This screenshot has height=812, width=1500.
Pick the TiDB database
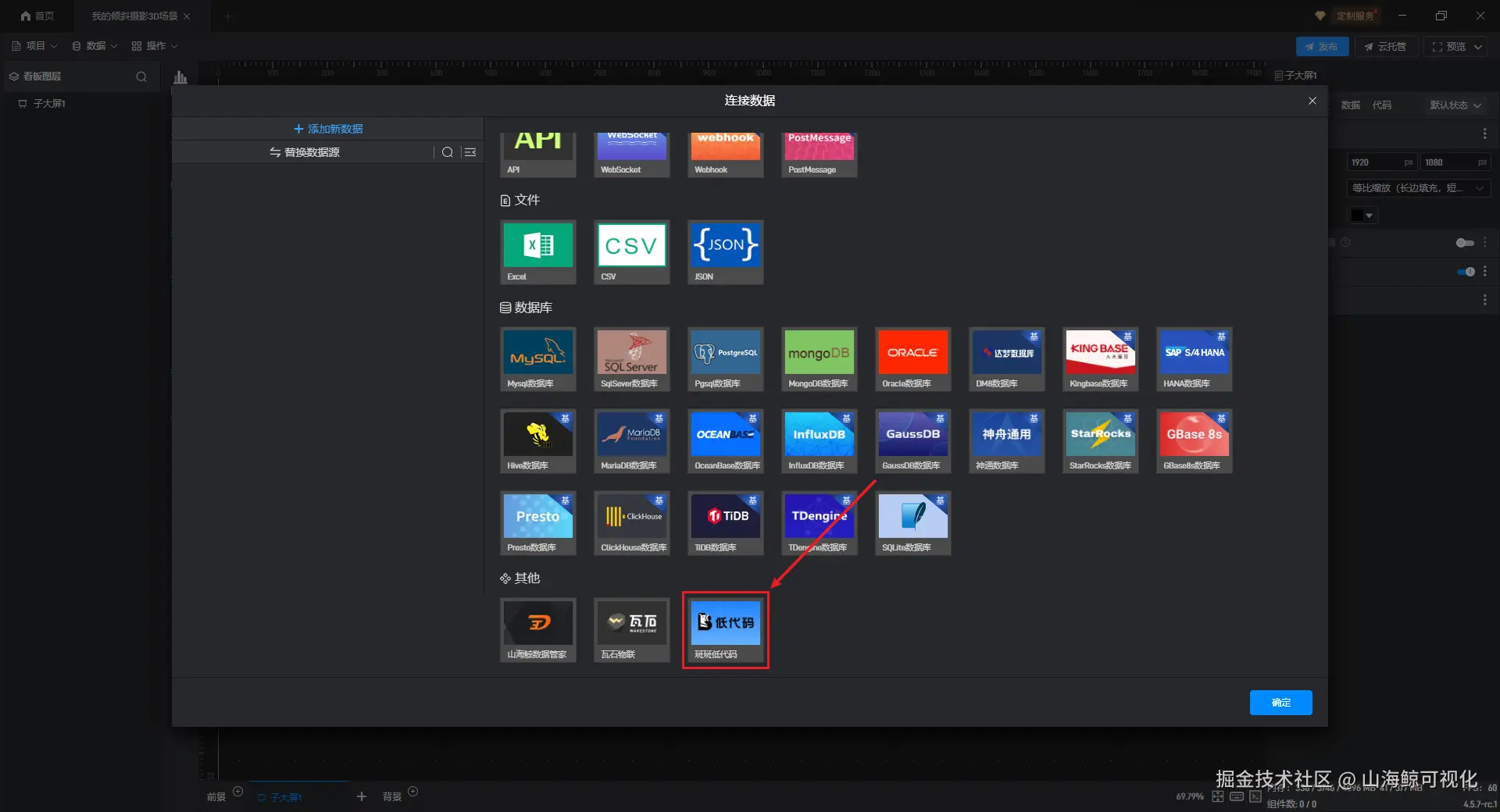[725, 523]
